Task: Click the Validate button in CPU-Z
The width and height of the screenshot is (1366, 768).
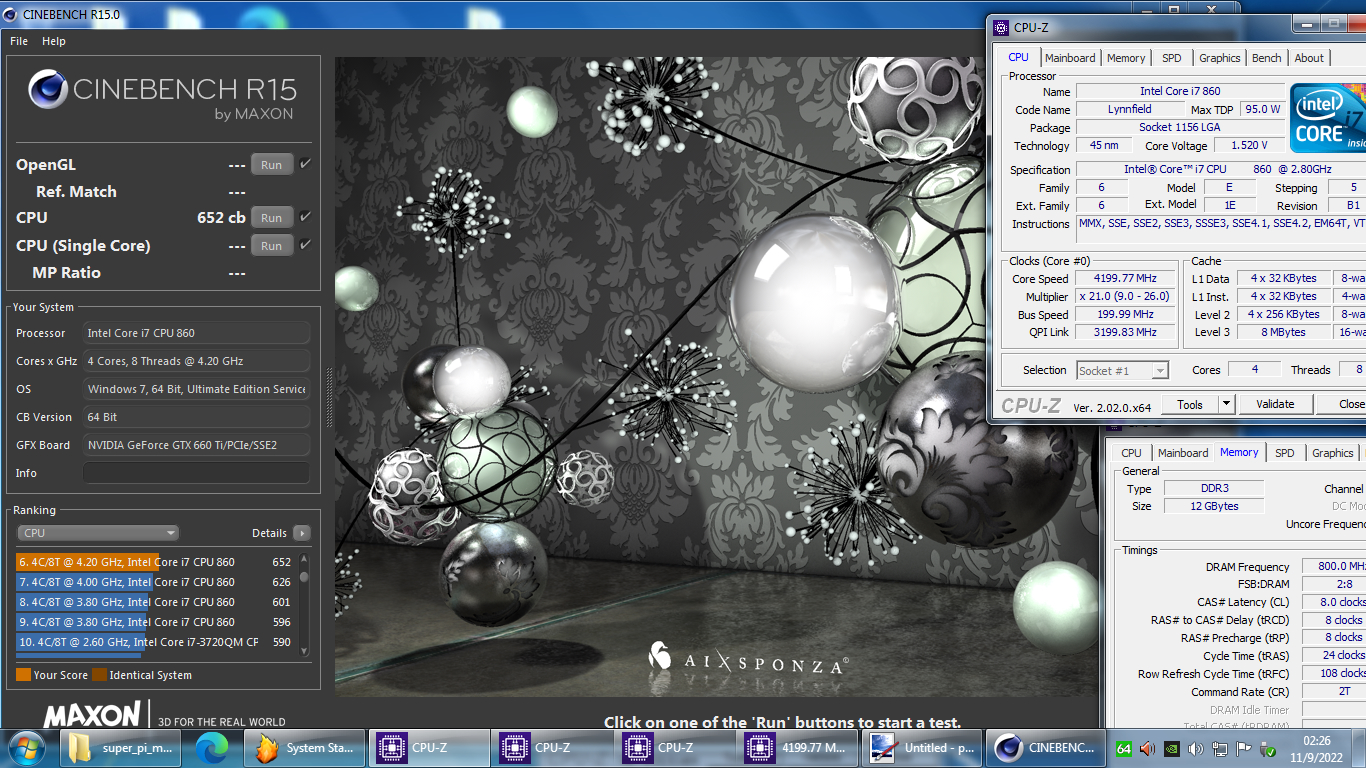Action: tap(1275, 404)
